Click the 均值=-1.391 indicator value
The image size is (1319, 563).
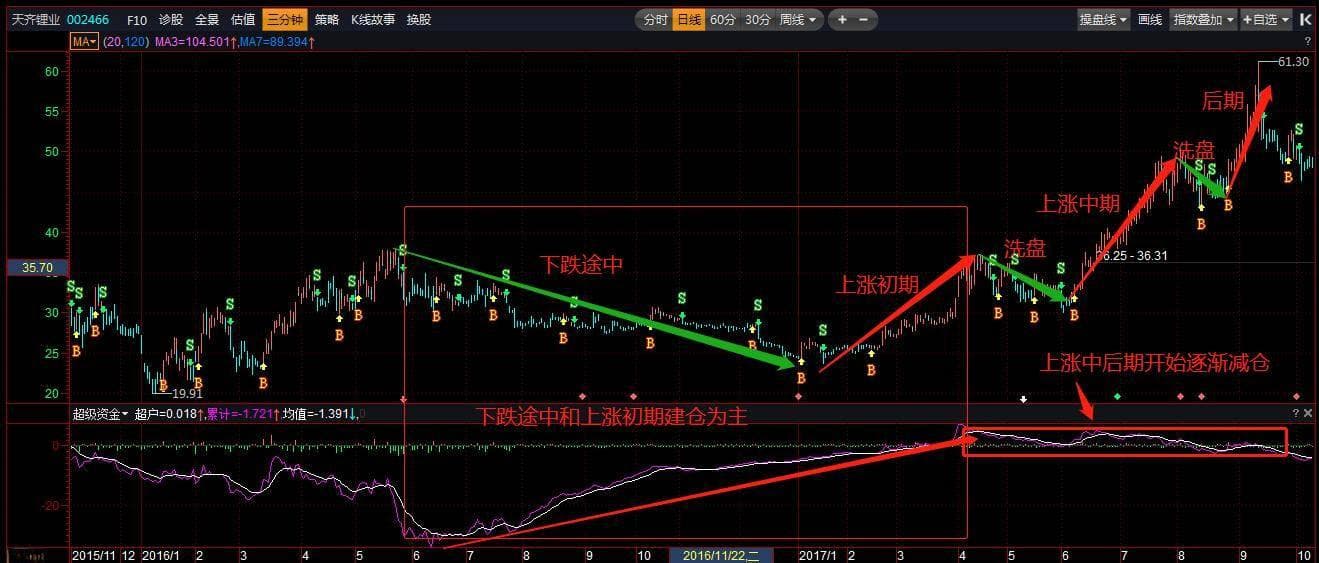tap(318, 413)
